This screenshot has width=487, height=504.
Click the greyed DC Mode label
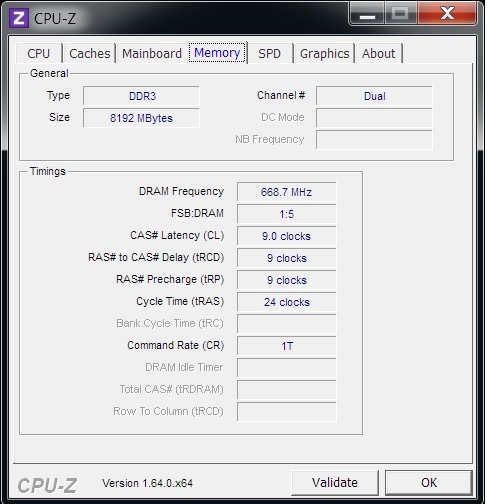click(283, 117)
